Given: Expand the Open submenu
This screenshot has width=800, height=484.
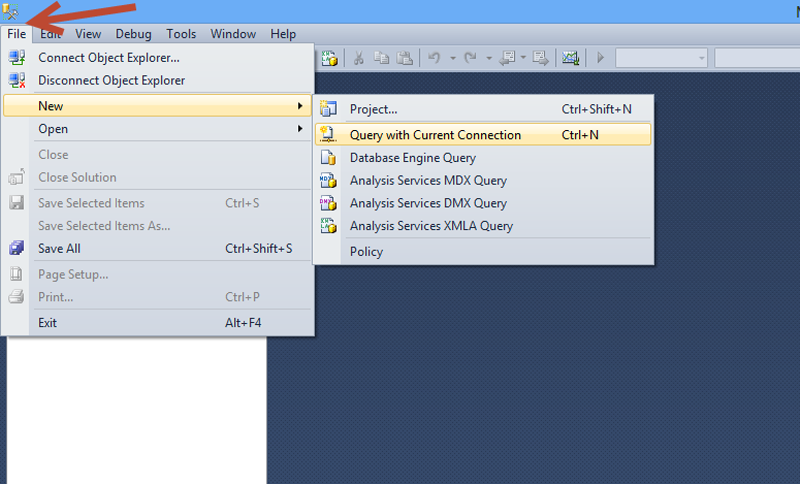Looking at the screenshot, I should (157, 129).
